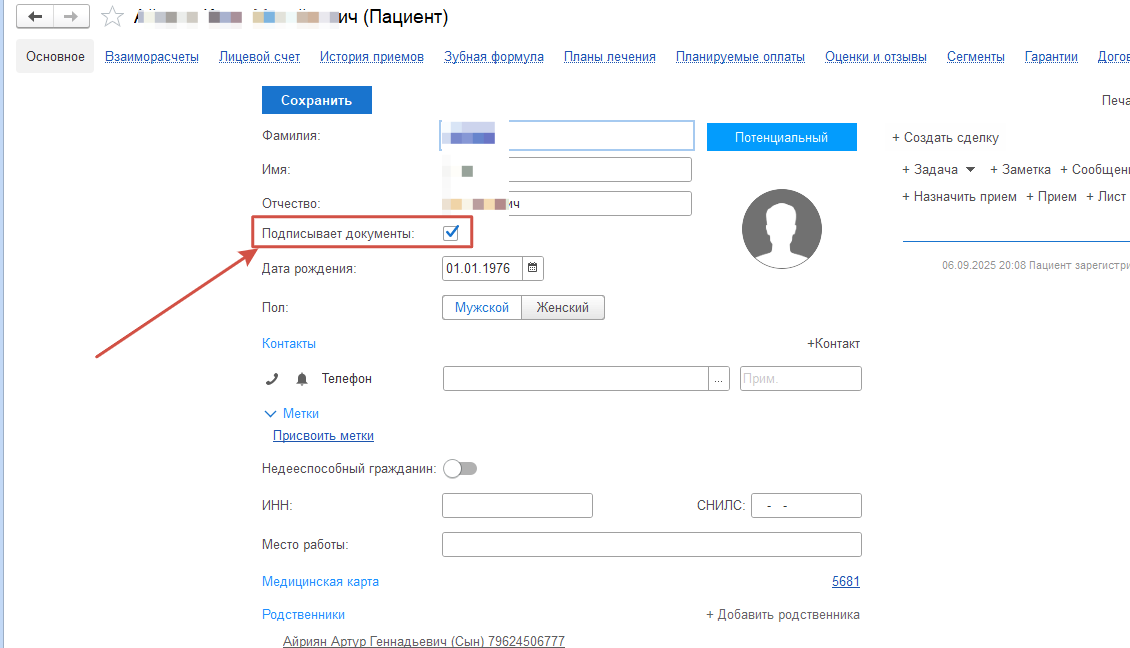Screen dimensions: 1130x648
Task: Open the date of birth calendar picker
Action: [533, 268]
